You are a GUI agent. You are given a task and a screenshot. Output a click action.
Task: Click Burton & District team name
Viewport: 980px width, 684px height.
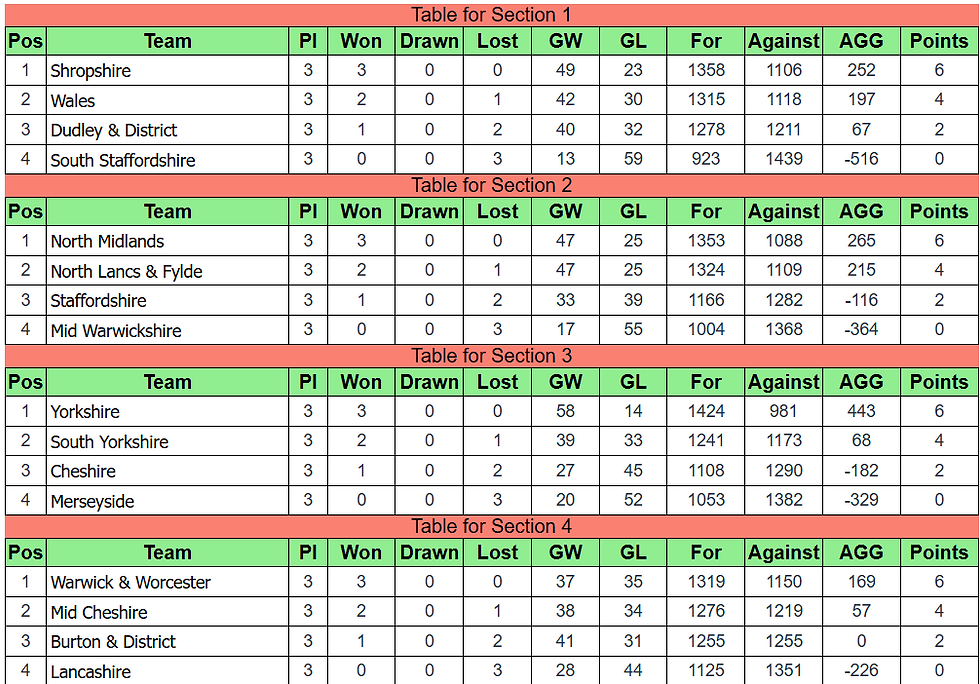click(x=113, y=641)
